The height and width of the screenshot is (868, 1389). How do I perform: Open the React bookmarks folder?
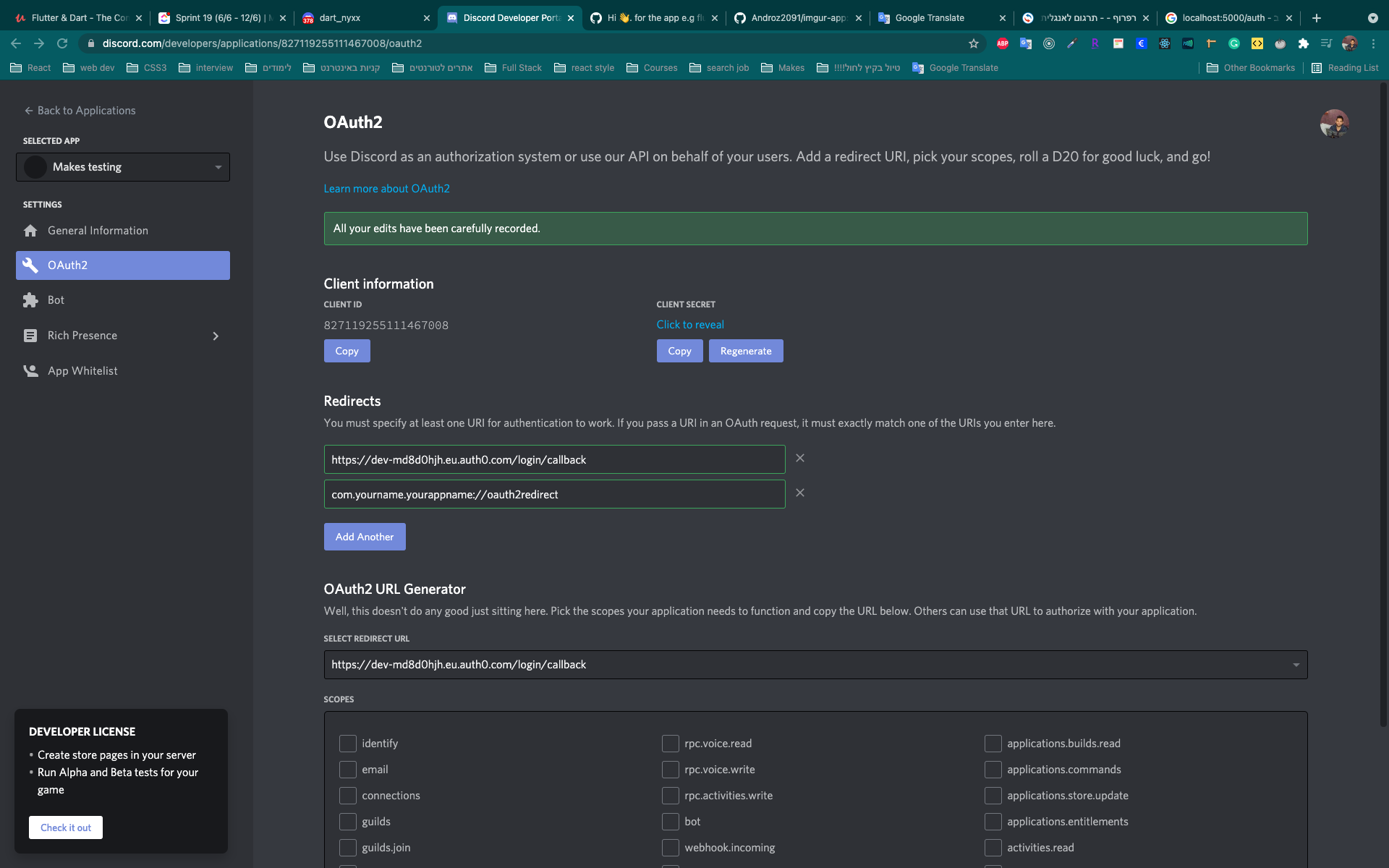click(30, 68)
